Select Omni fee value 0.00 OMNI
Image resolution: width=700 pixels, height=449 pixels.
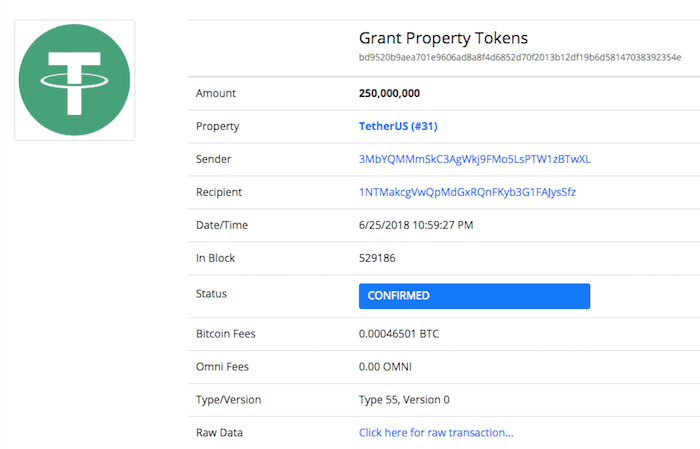(385, 367)
